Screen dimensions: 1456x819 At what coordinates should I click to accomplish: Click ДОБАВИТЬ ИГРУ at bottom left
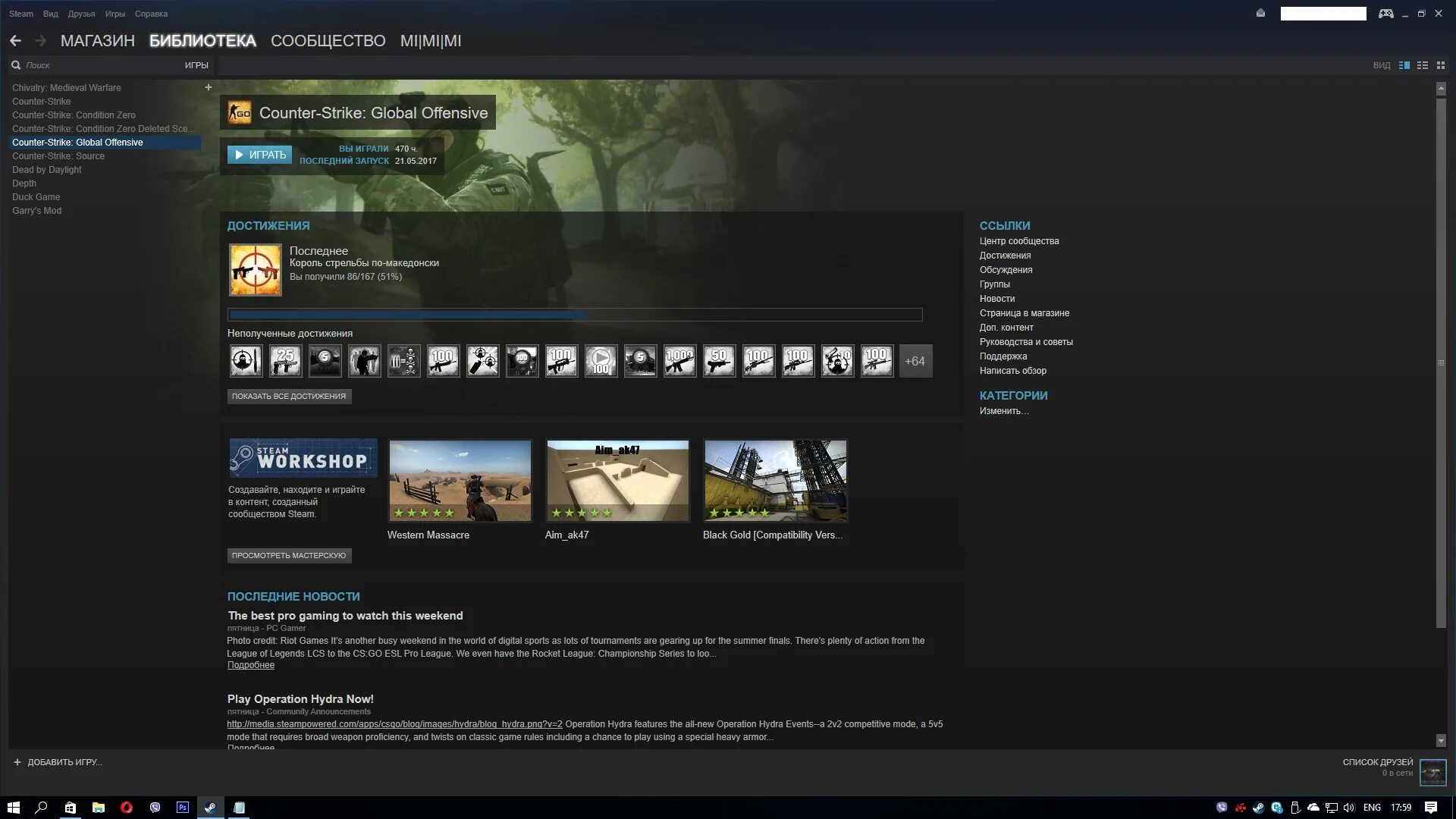pos(58,762)
